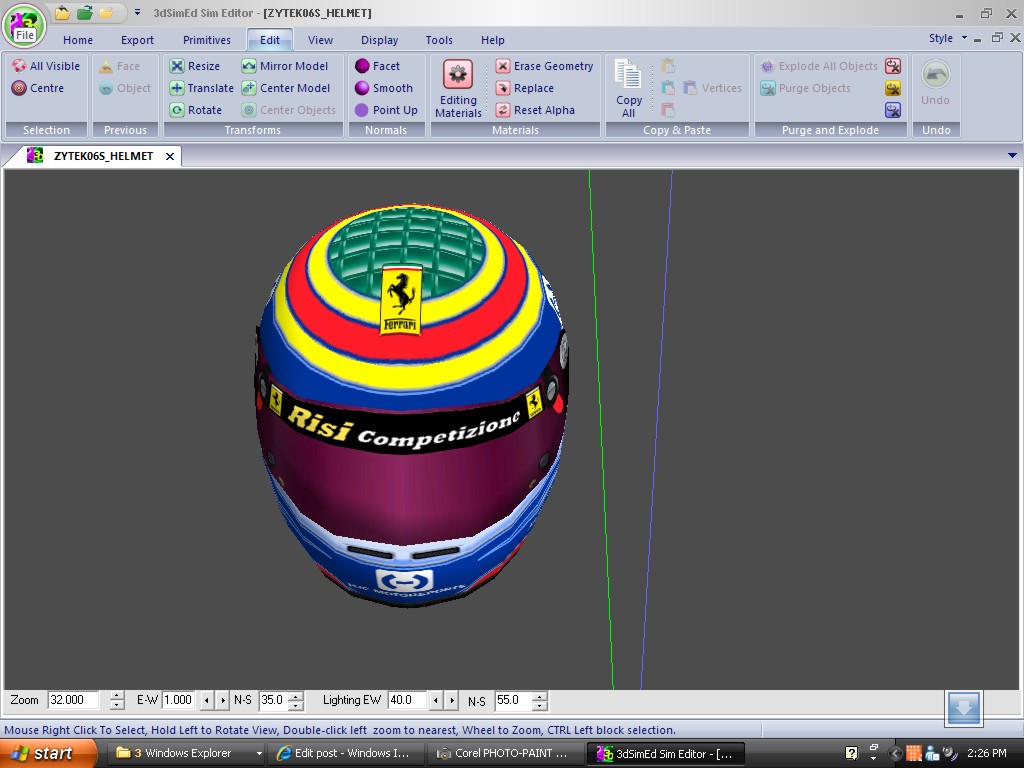The width and height of the screenshot is (1024, 768).
Task: Apply Facet normals
Action: pyautogui.click(x=377, y=66)
